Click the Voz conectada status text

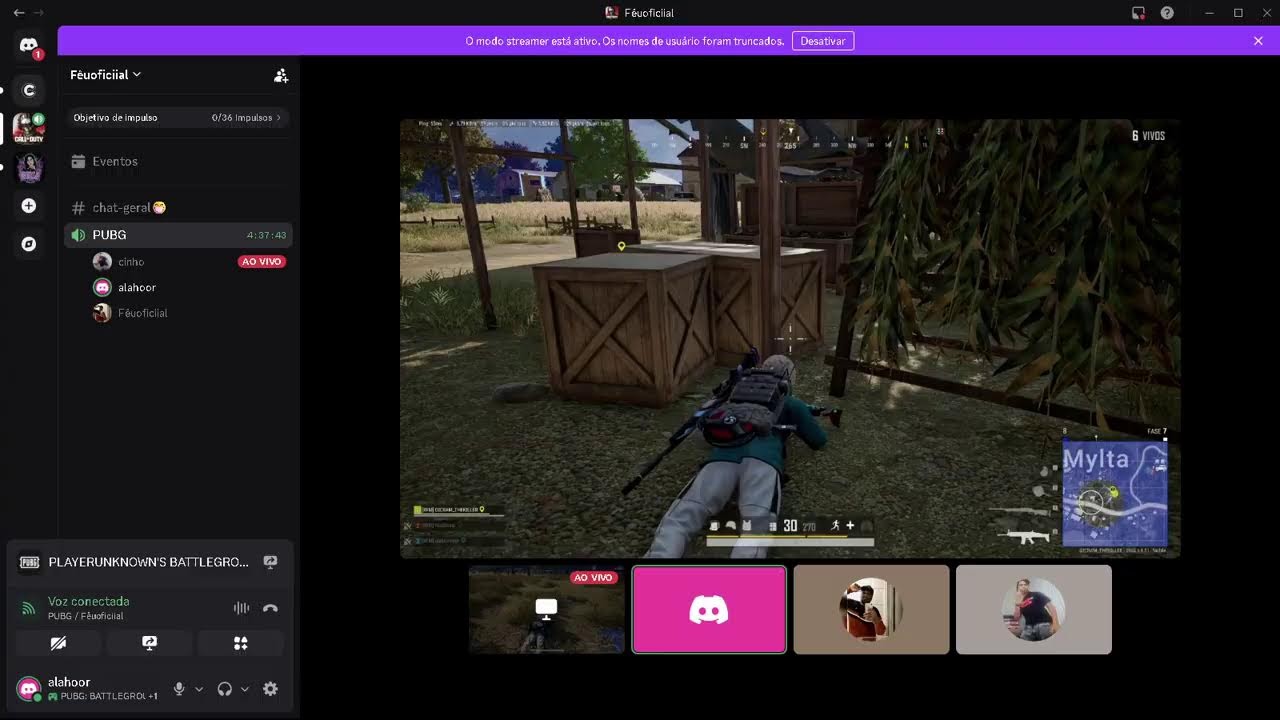[x=89, y=601]
